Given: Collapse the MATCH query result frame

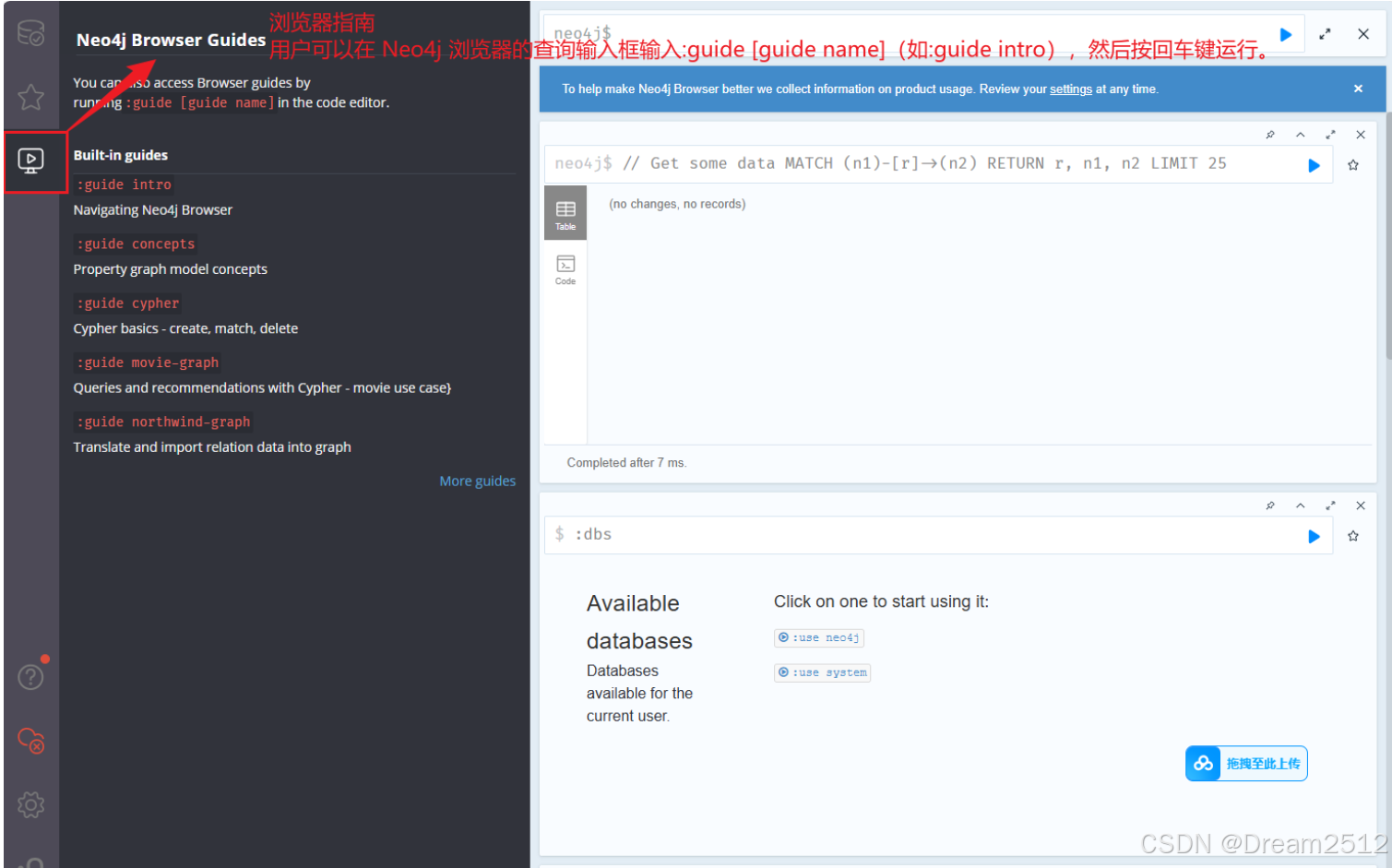Looking at the screenshot, I should point(1301,135).
